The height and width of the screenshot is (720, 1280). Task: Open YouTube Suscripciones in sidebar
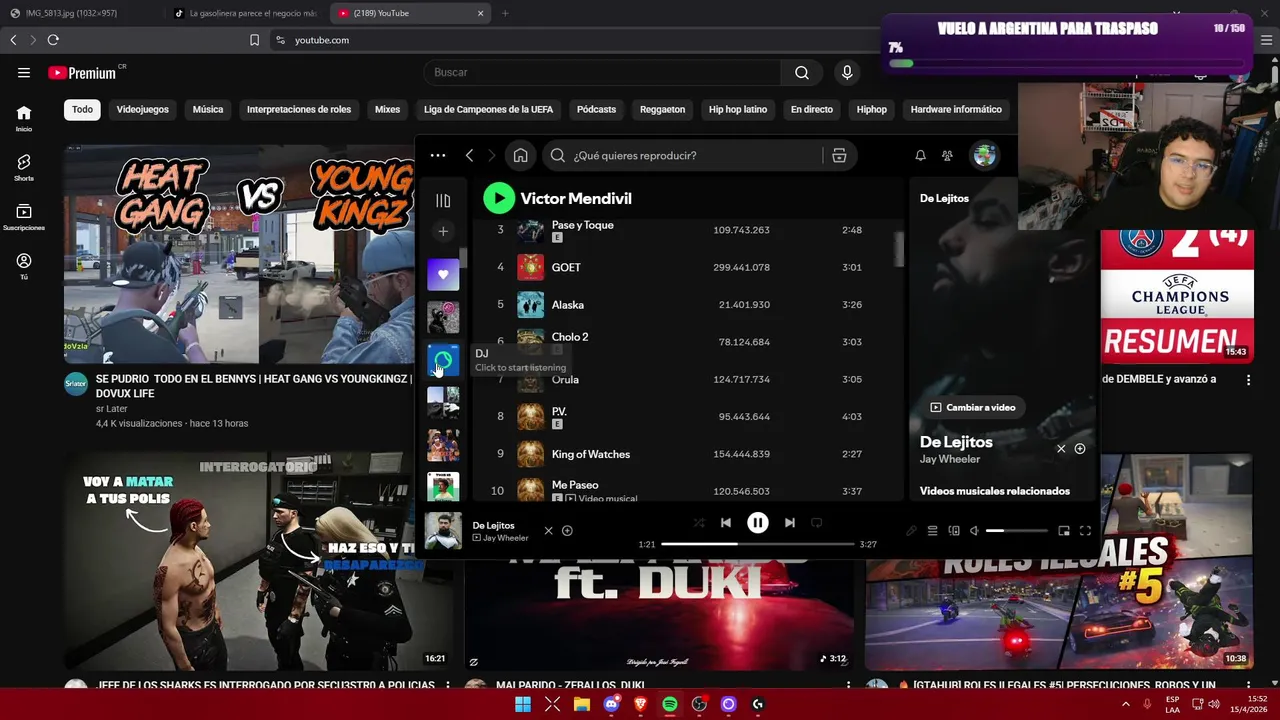[24, 217]
